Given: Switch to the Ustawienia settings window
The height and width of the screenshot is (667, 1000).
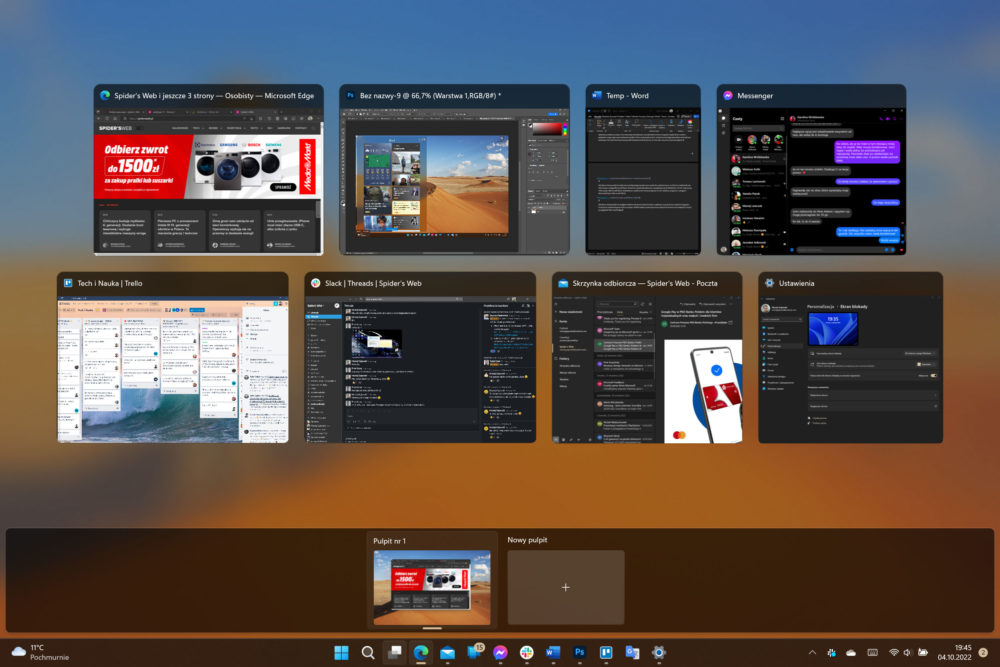Looking at the screenshot, I should coord(850,357).
